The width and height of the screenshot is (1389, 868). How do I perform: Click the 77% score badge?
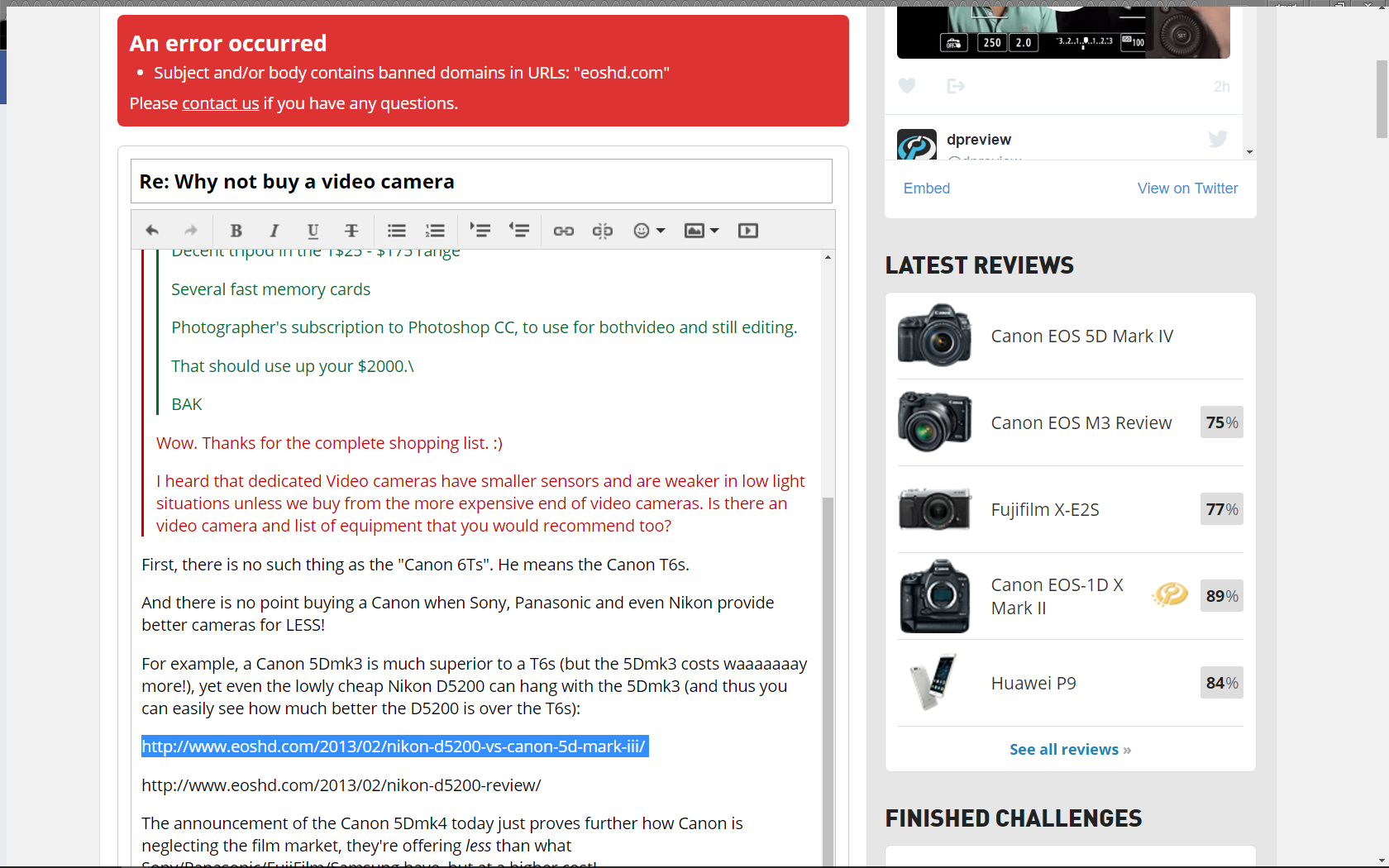(1222, 509)
